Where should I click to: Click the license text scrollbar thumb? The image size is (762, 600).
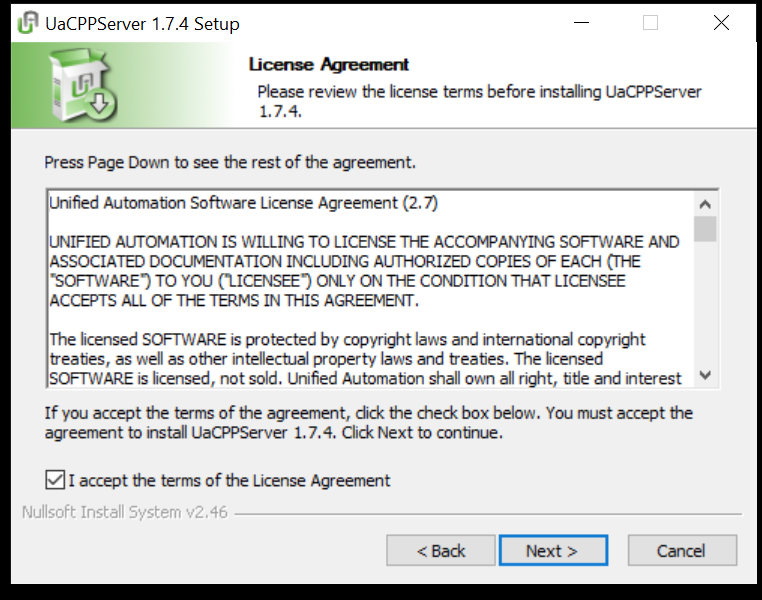[705, 229]
